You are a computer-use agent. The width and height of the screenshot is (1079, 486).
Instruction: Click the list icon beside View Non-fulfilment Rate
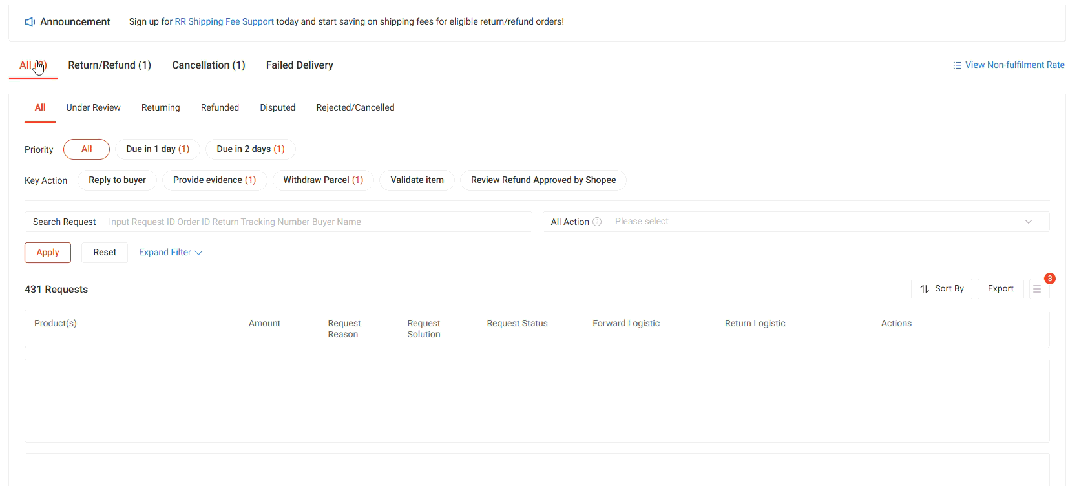(957, 65)
